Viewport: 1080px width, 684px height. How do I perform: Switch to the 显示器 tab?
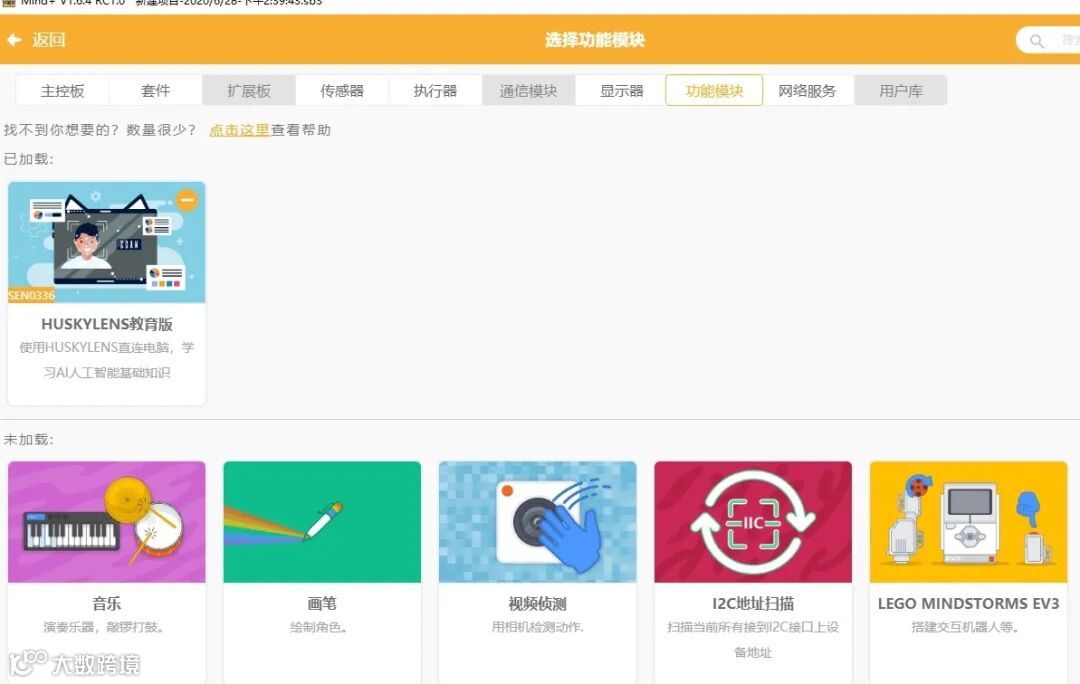[x=621, y=90]
